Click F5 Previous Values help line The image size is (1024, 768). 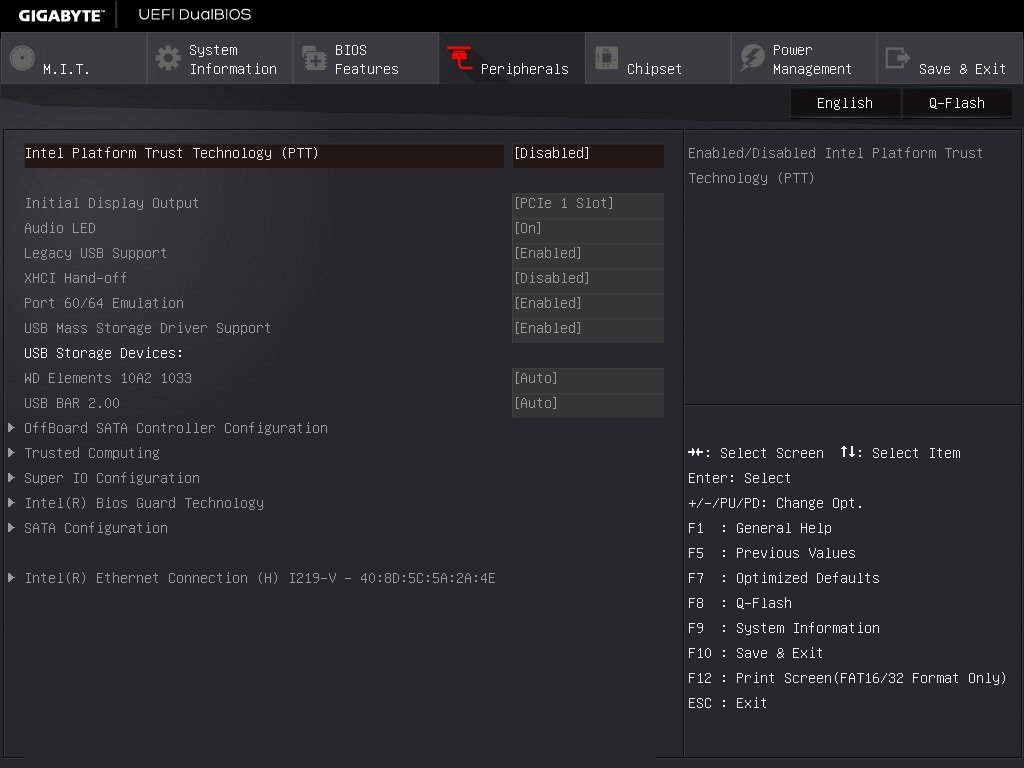[x=772, y=554]
